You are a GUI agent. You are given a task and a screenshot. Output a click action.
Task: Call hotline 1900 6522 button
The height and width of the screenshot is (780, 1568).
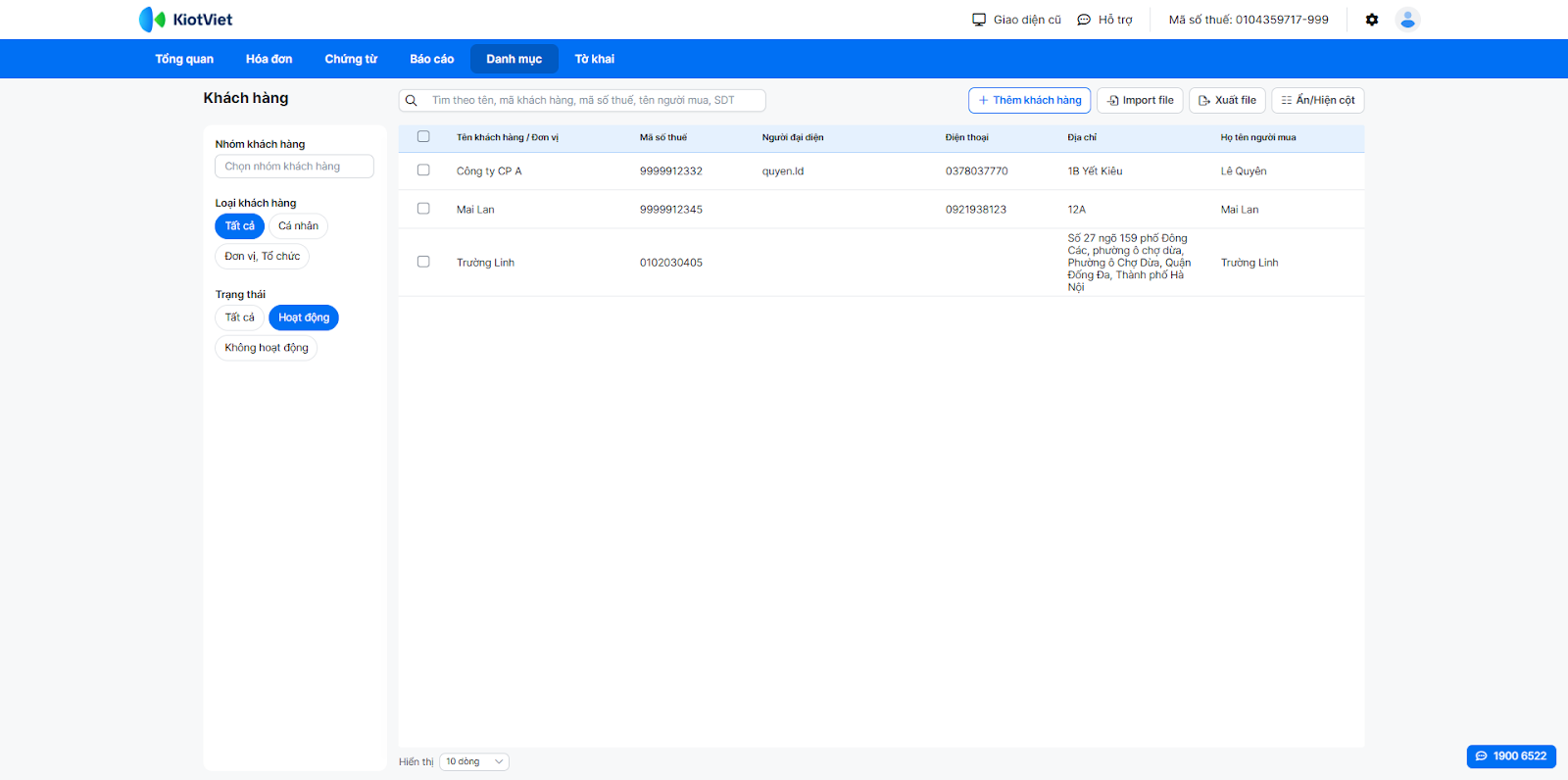pyautogui.click(x=1510, y=756)
